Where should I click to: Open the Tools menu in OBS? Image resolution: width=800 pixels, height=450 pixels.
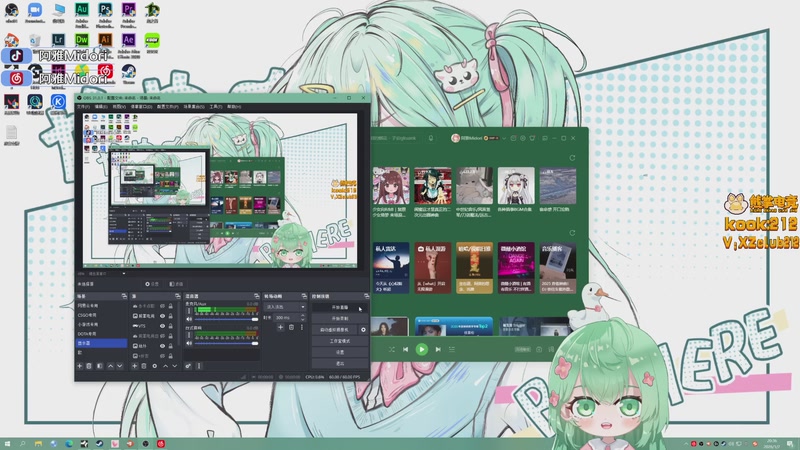(x=216, y=107)
